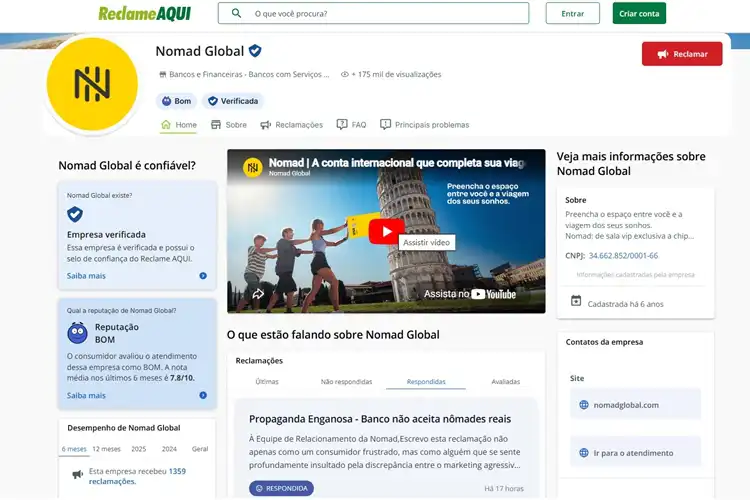Click the question icon of FAQ tab

(x=342, y=124)
